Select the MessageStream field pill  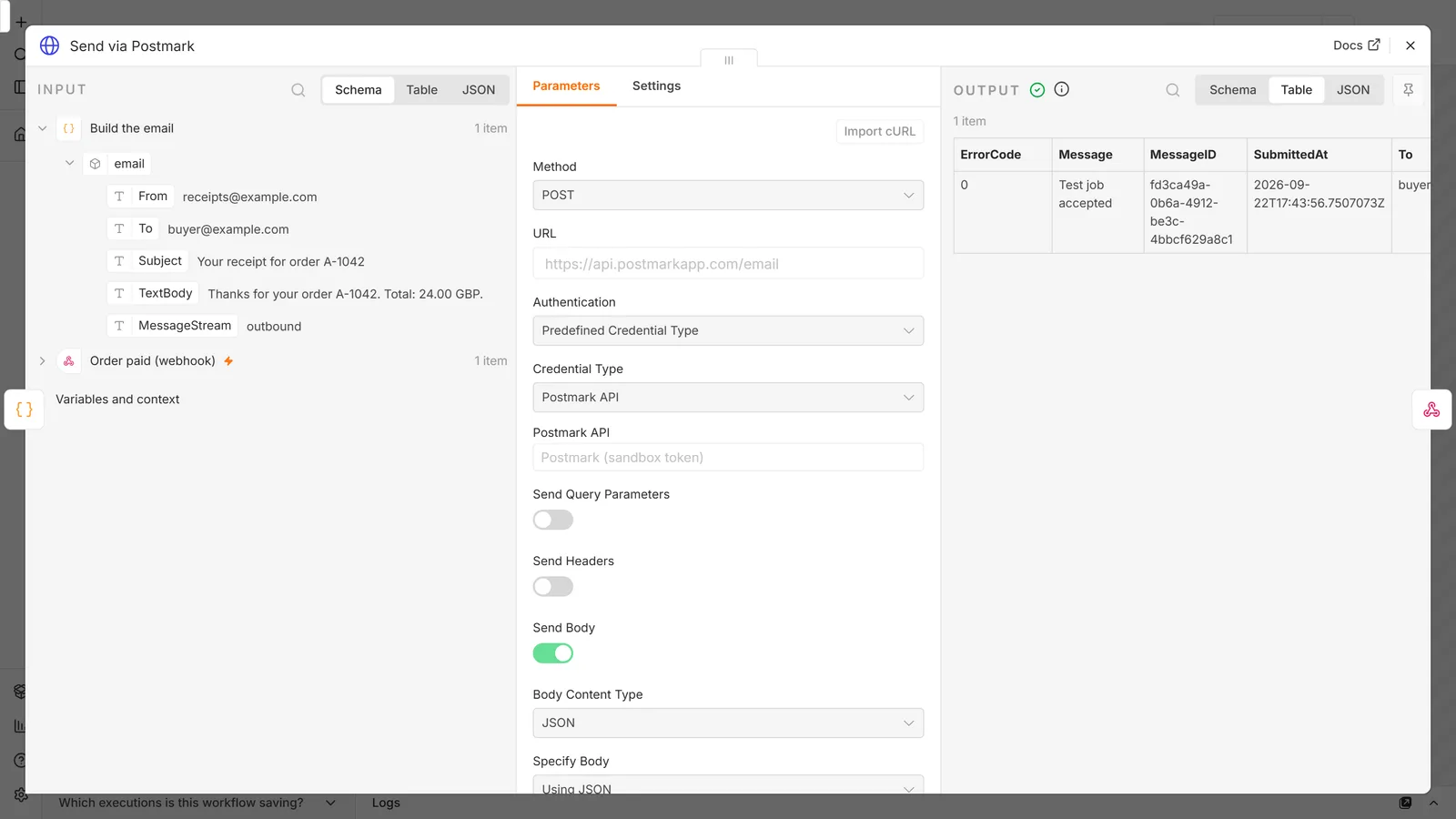(173, 326)
